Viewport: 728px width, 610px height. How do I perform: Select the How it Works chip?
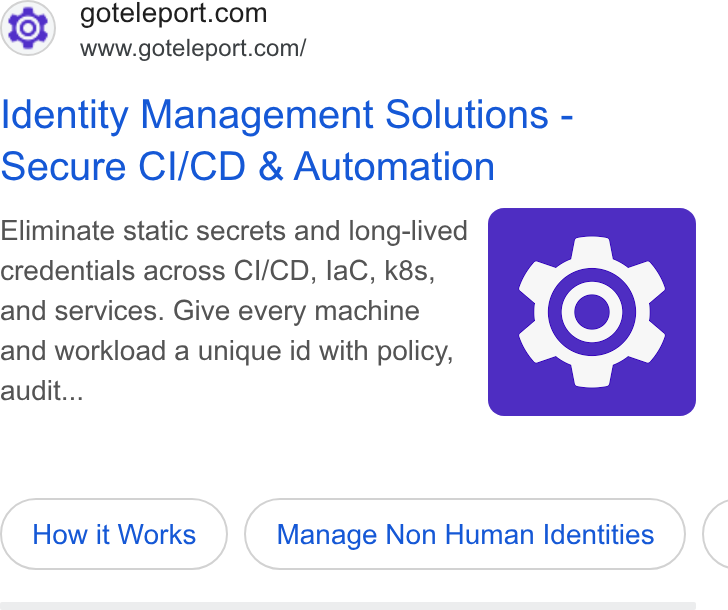pyautogui.click(x=114, y=534)
